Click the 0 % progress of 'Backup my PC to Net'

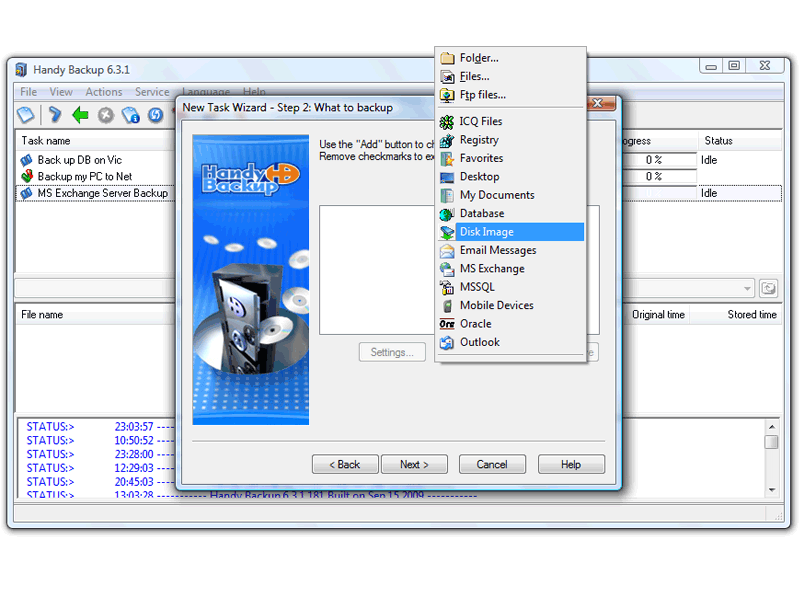[654, 177]
